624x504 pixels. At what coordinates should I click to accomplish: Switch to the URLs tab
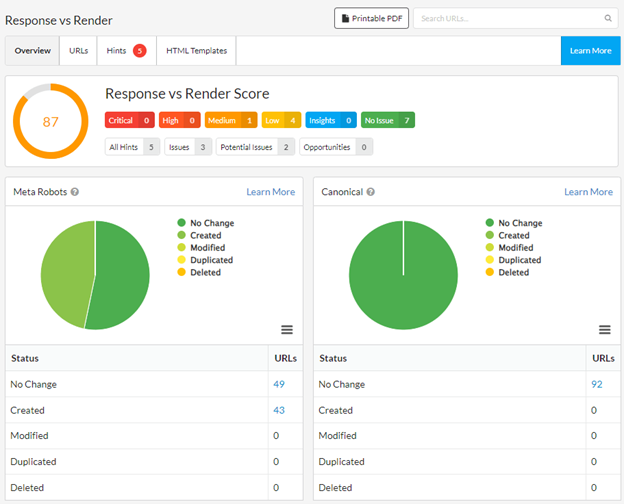[78, 51]
